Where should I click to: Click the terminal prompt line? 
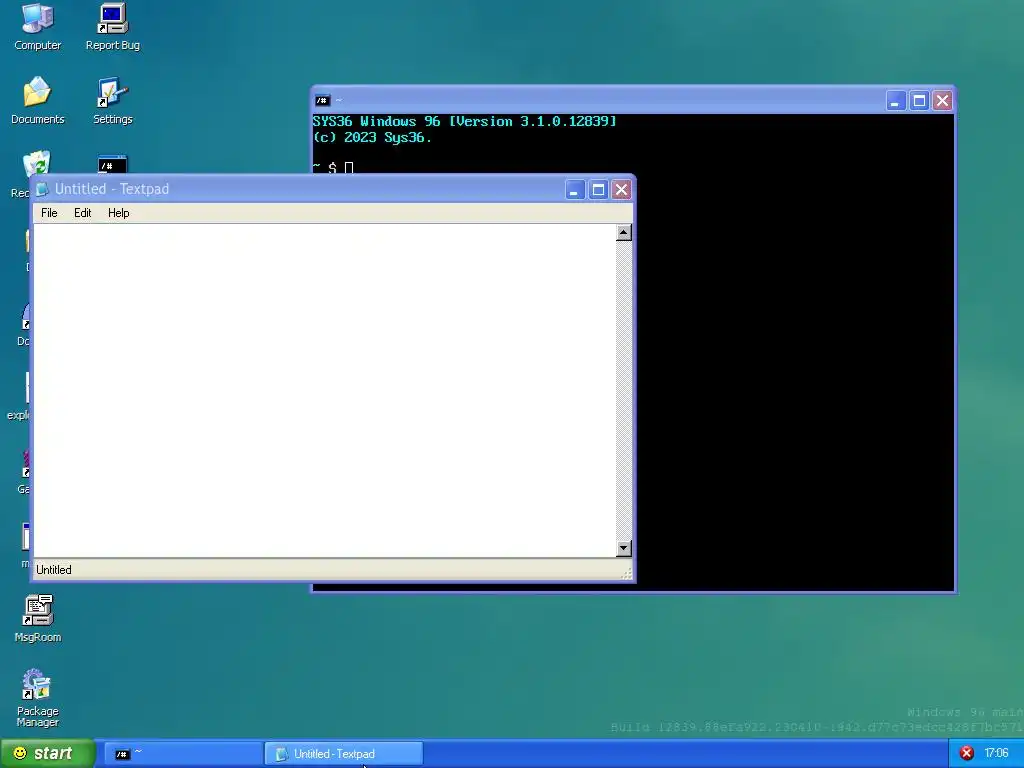pyautogui.click(x=333, y=168)
